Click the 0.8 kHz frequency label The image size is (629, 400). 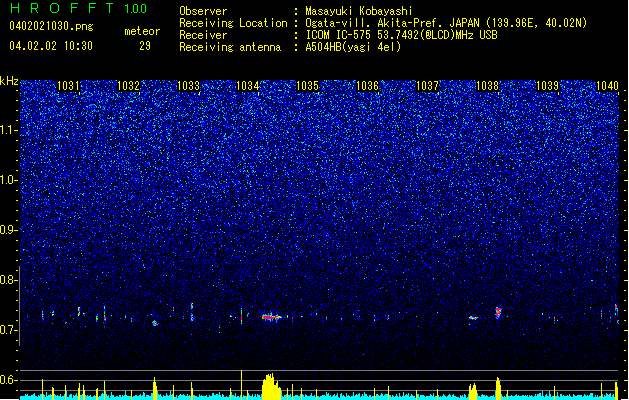(x=8, y=280)
